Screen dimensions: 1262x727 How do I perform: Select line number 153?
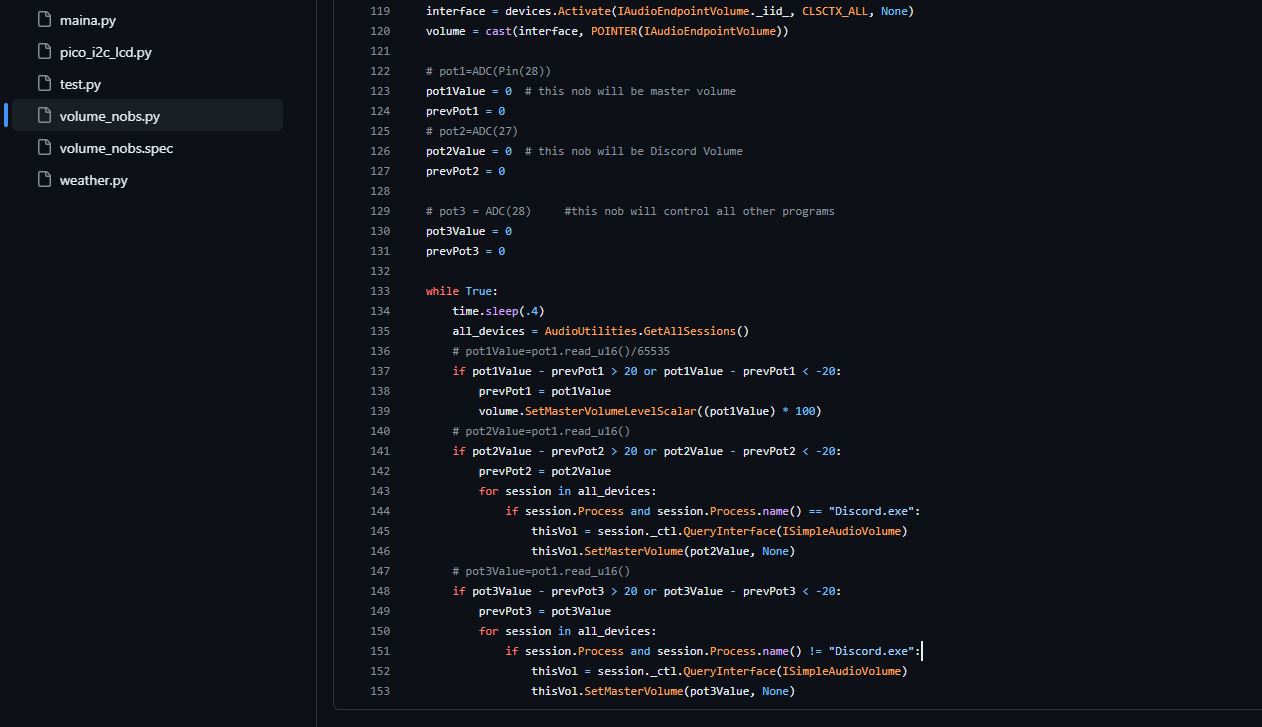click(380, 691)
